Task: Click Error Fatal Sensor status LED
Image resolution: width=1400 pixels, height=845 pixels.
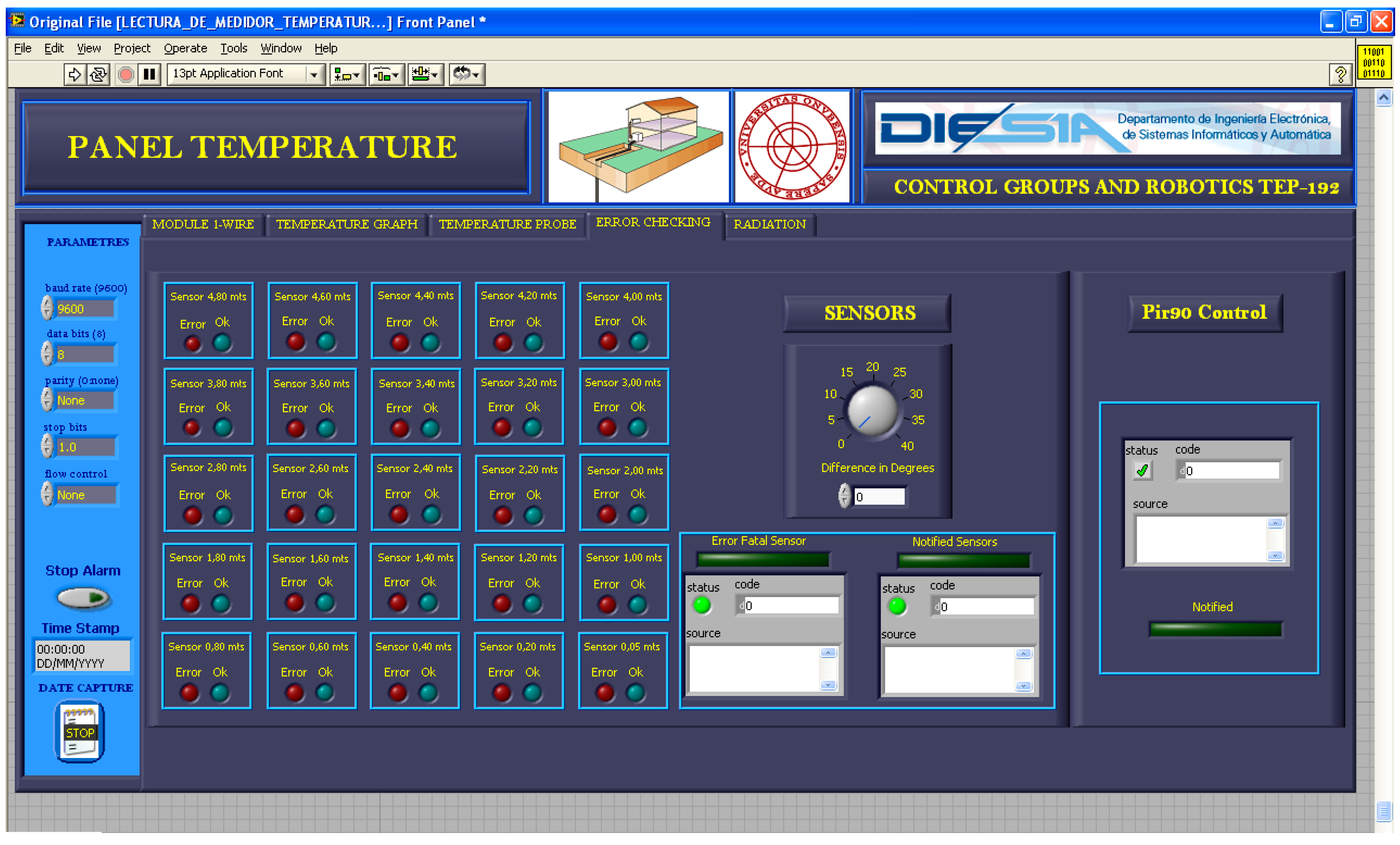Action: coord(702,605)
